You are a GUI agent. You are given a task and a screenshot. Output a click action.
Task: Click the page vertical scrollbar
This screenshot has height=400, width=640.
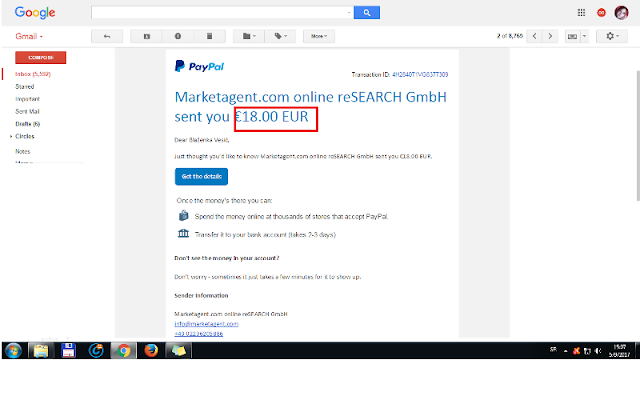point(638,135)
